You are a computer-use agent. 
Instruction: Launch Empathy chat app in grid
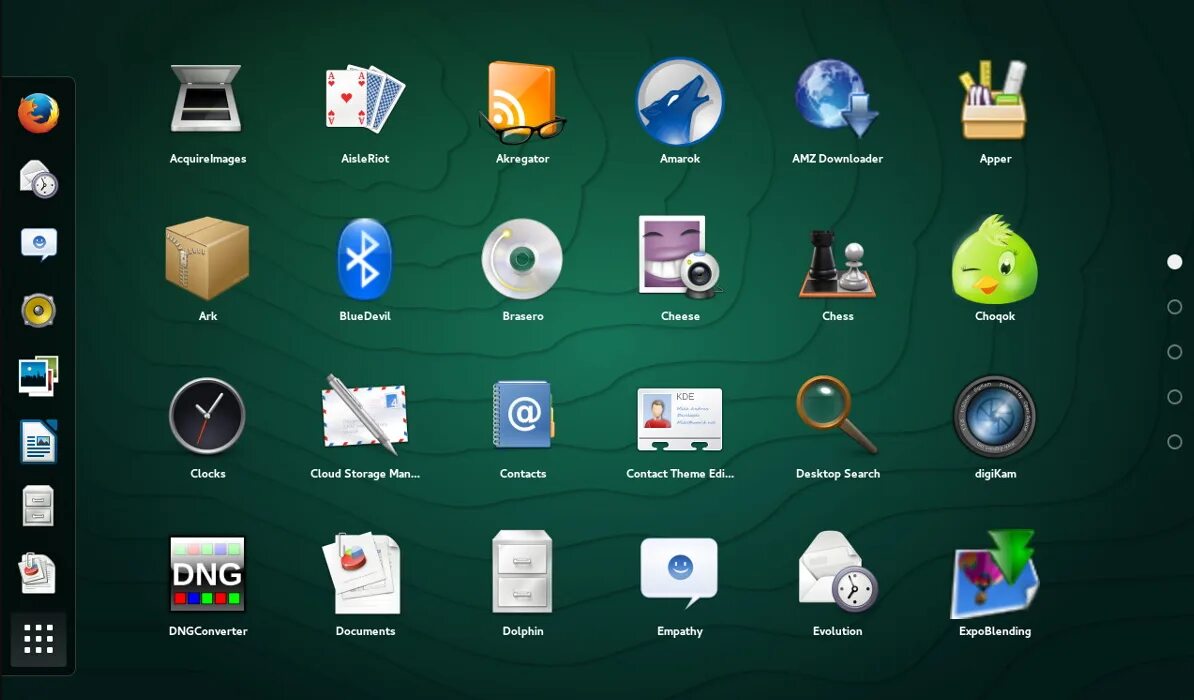click(679, 571)
